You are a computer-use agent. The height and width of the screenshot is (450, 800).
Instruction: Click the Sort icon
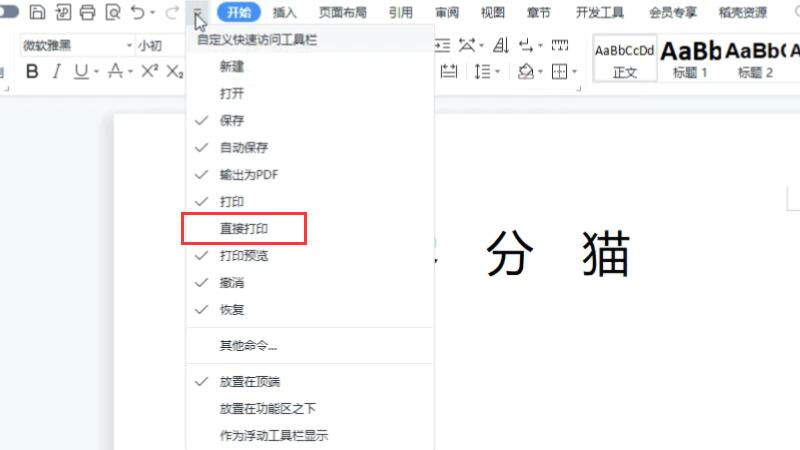point(501,45)
